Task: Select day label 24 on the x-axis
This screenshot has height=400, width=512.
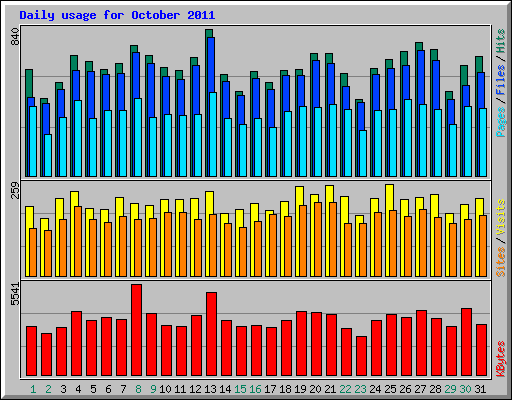Action: (x=375, y=389)
